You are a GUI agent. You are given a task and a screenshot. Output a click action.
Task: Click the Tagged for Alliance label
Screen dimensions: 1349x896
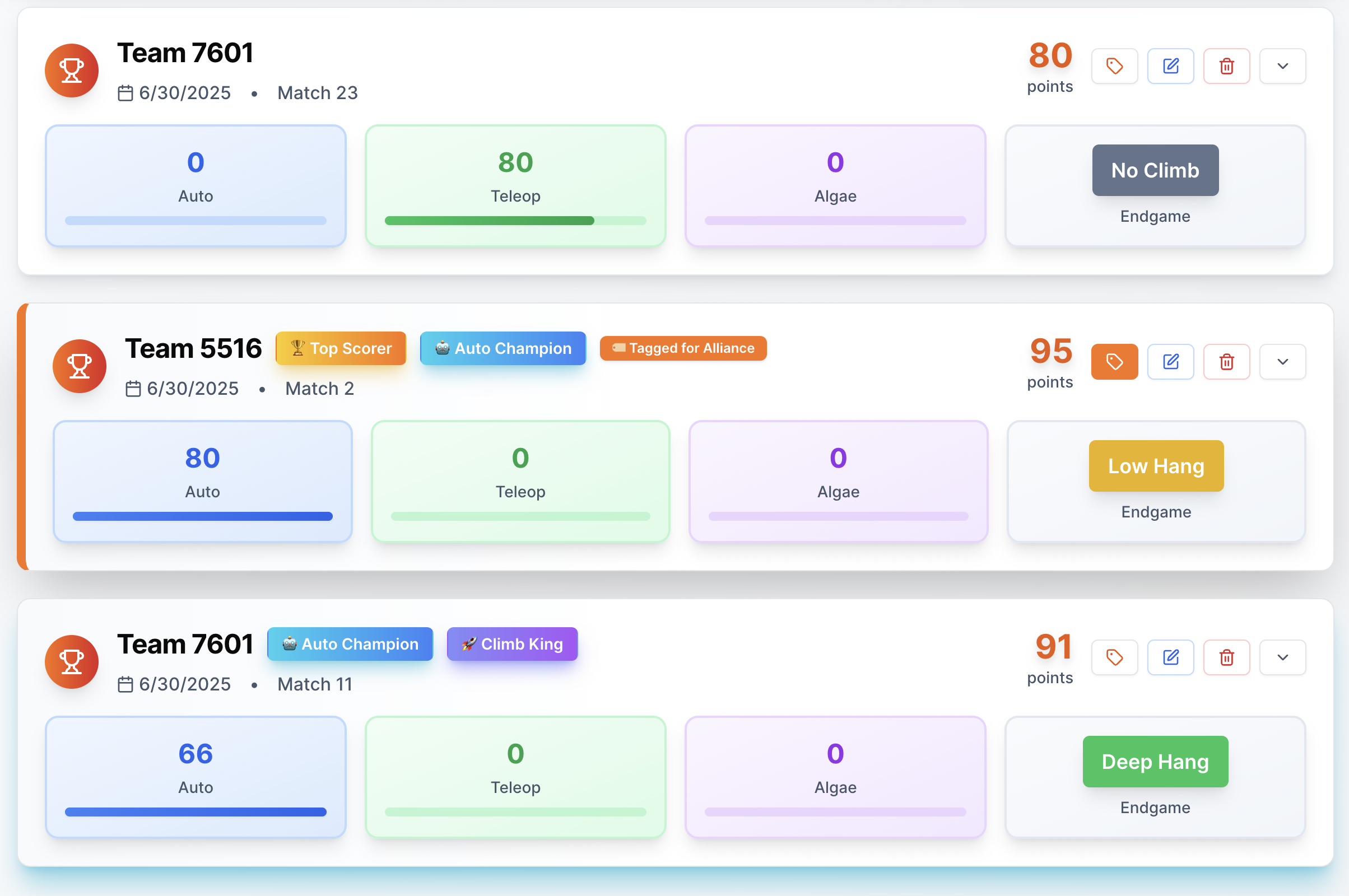[x=683, y=348]
